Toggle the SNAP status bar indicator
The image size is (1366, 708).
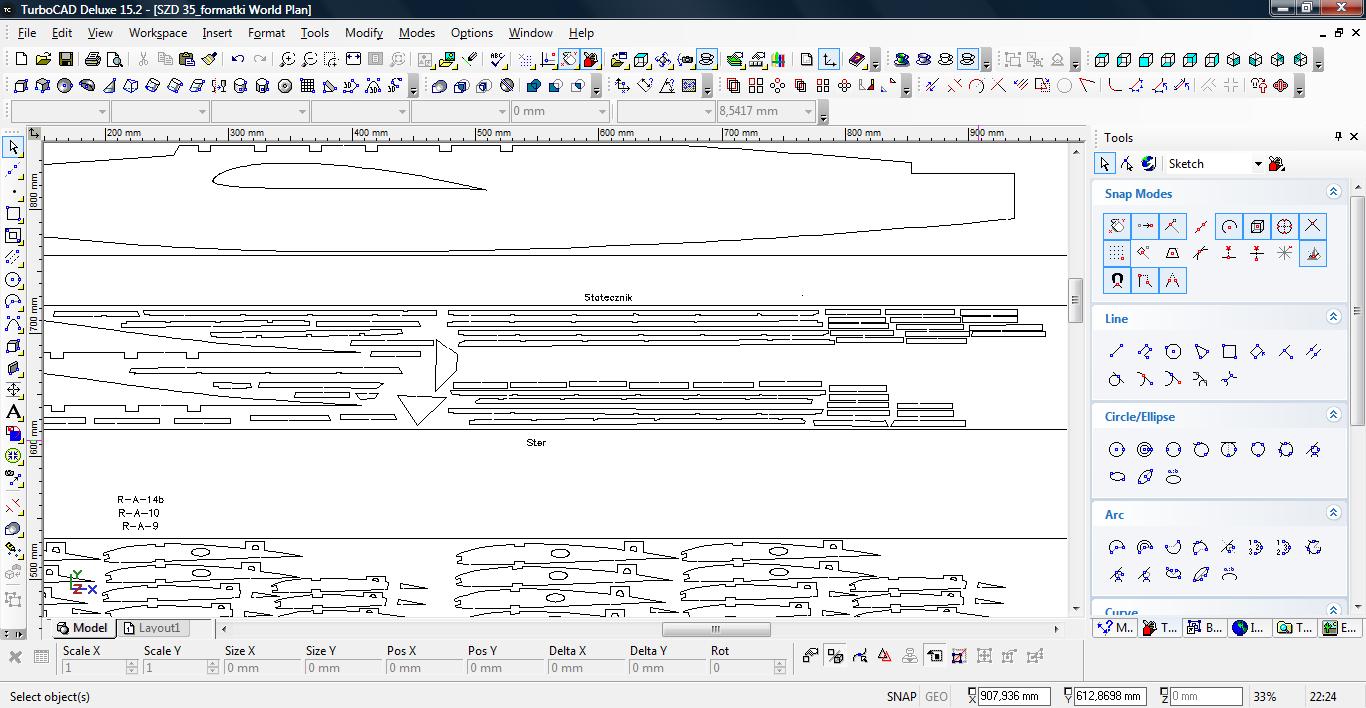tap(900, 696)
